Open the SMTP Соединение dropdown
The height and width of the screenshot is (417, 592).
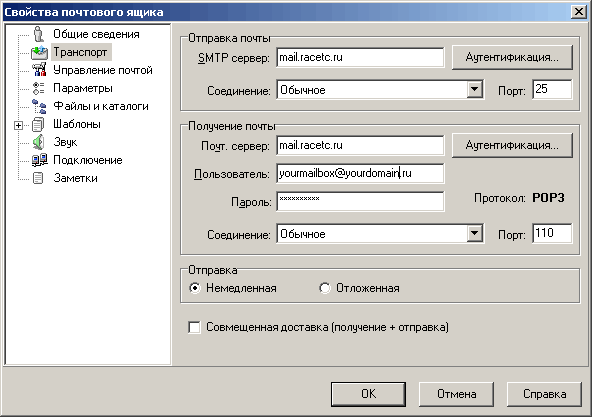point(475,90)
